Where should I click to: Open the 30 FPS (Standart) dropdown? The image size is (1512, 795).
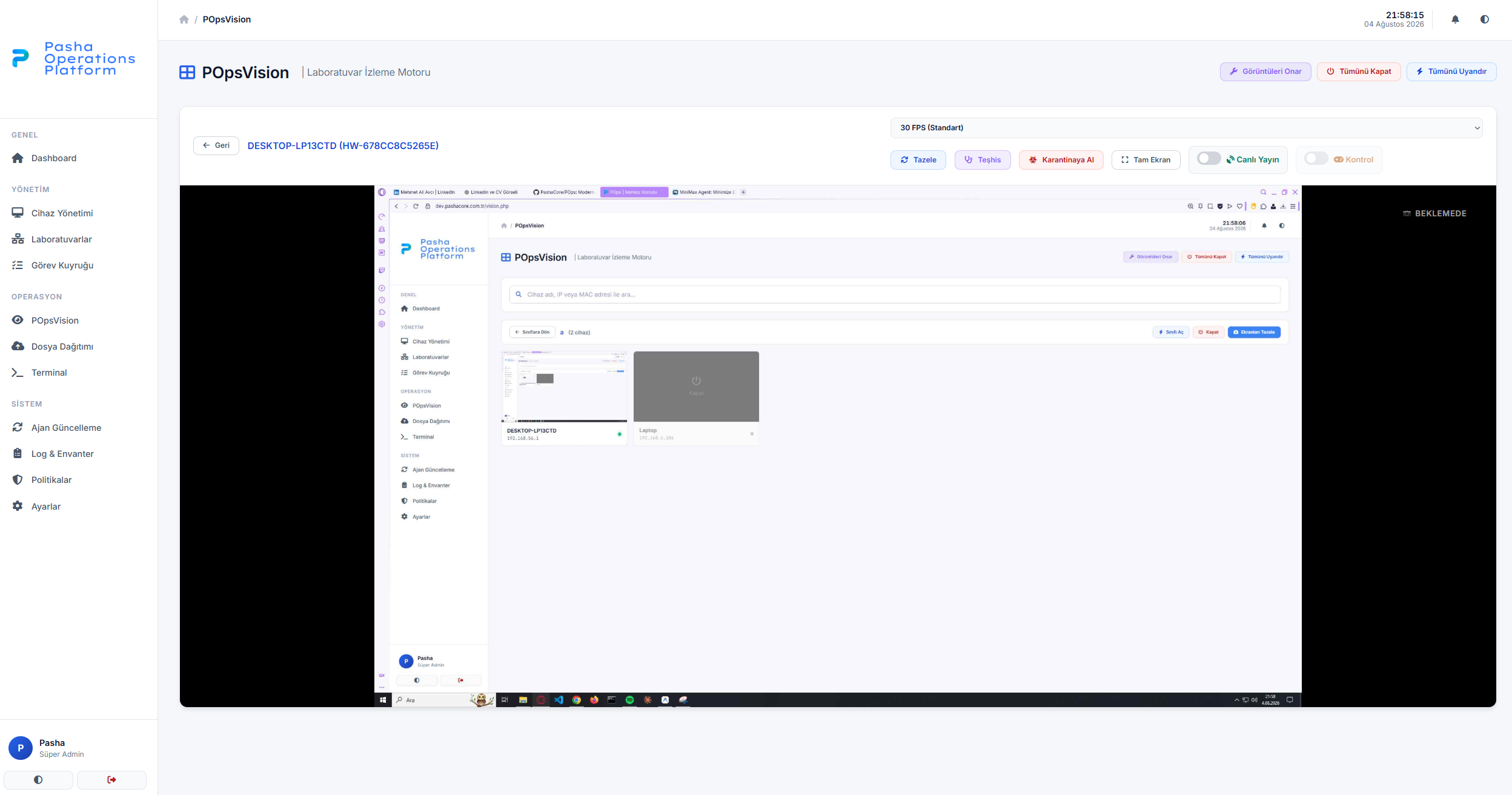1187,128
